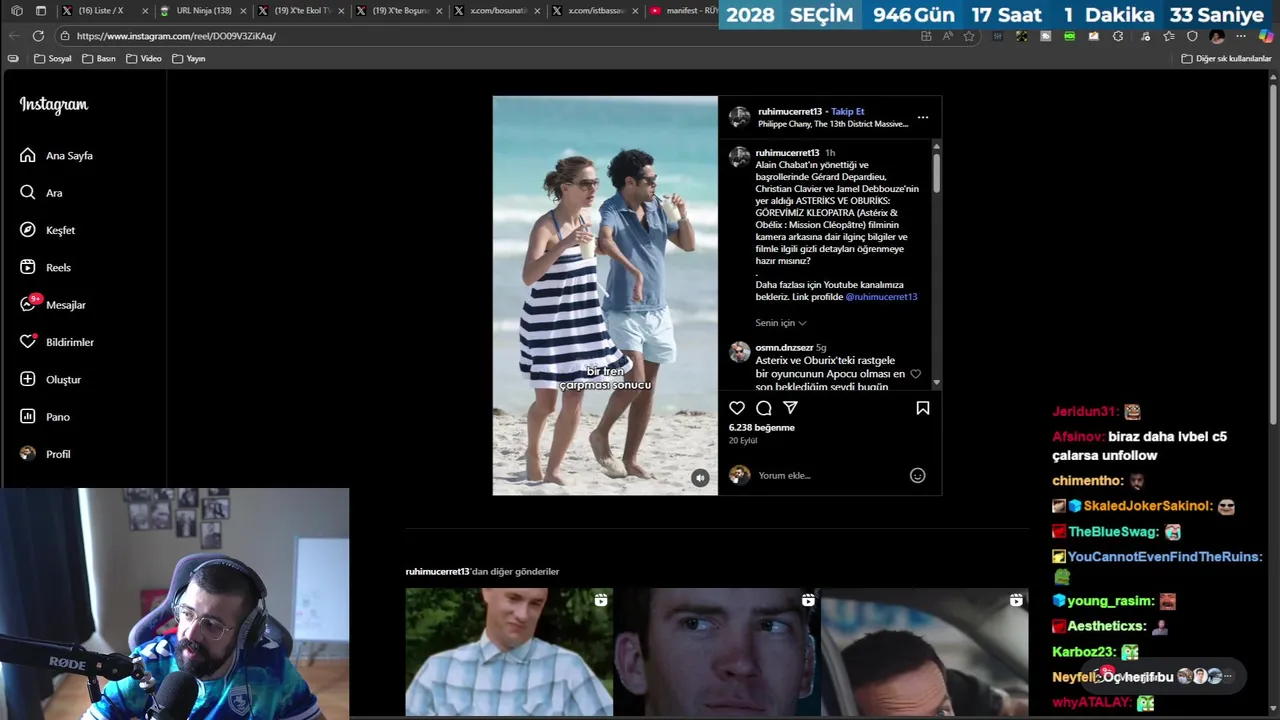Open the car driver reel thumbnail

(925, 652)
